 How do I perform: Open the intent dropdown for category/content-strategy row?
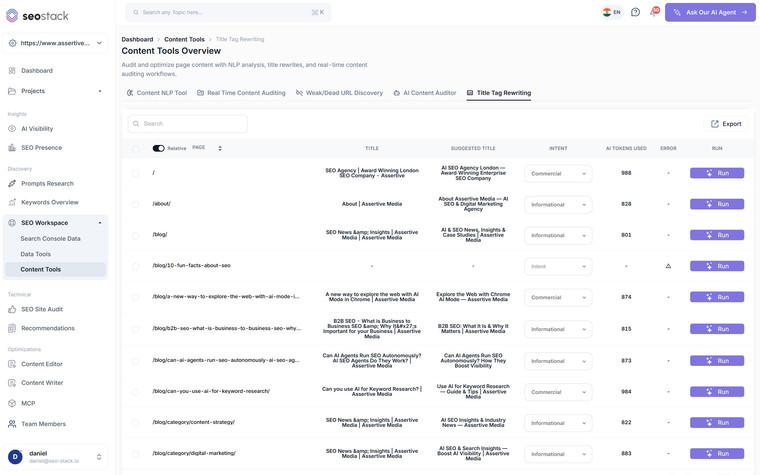pos(558,423)
